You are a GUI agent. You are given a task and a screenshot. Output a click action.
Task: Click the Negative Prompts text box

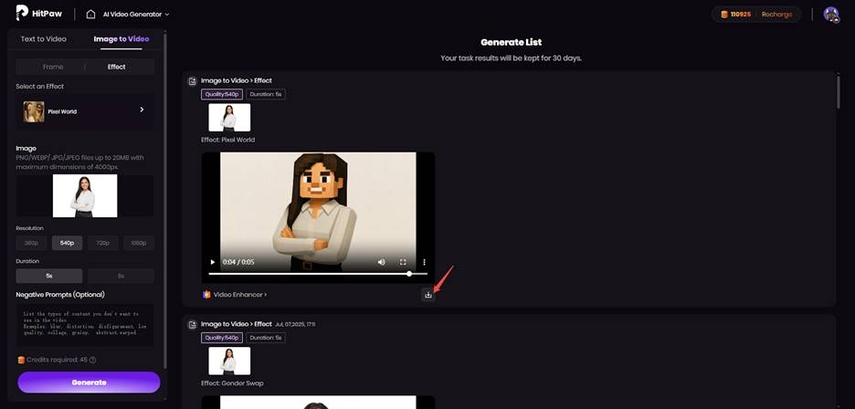point(85,326)
